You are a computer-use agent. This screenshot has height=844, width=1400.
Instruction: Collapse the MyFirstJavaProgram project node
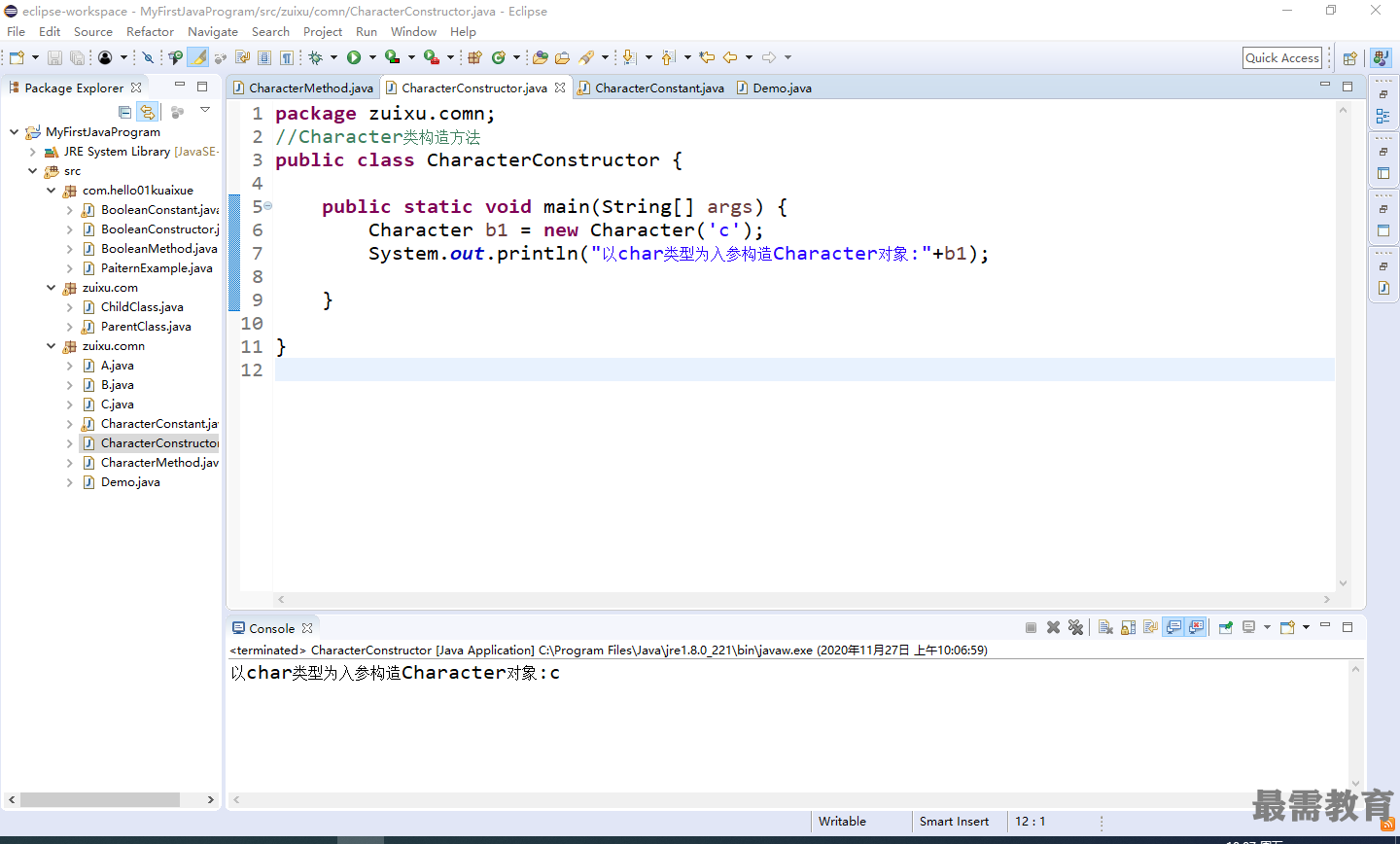click(x=14, y=132)
